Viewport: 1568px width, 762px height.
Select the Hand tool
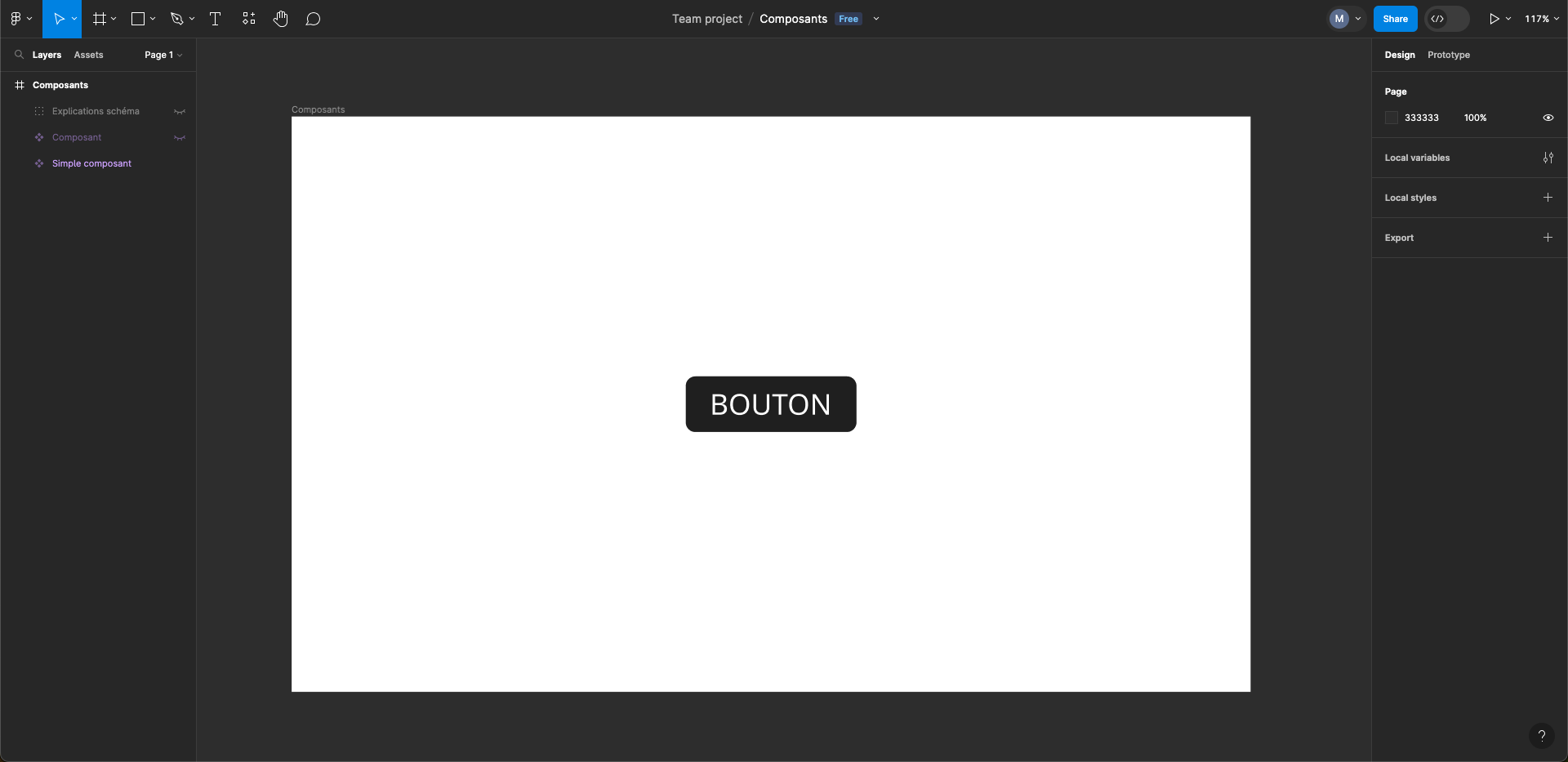(x=281, y=19)
